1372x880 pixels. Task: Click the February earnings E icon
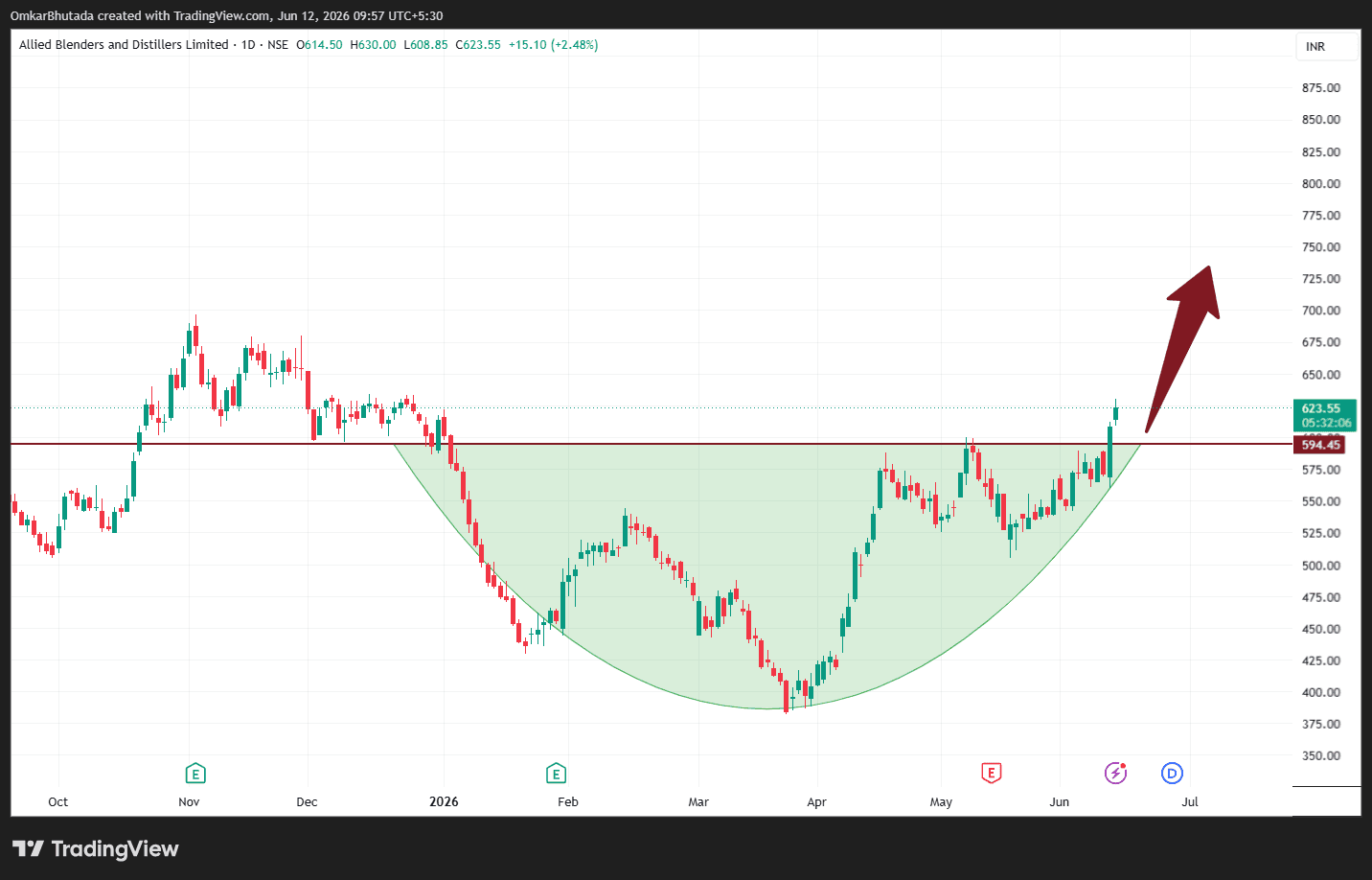tap(556, 774)
